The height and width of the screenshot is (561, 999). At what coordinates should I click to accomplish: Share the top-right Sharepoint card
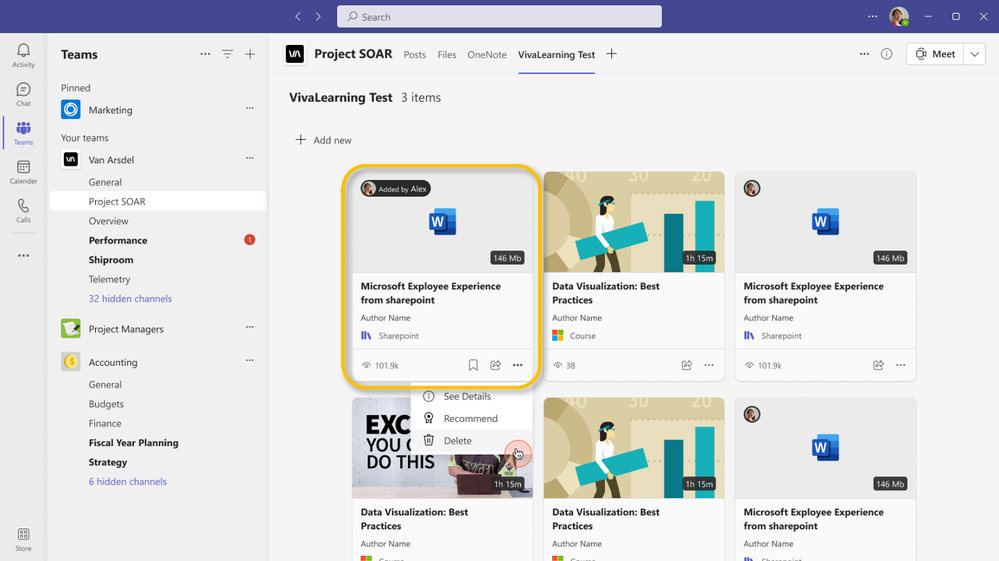click(879, 365)
